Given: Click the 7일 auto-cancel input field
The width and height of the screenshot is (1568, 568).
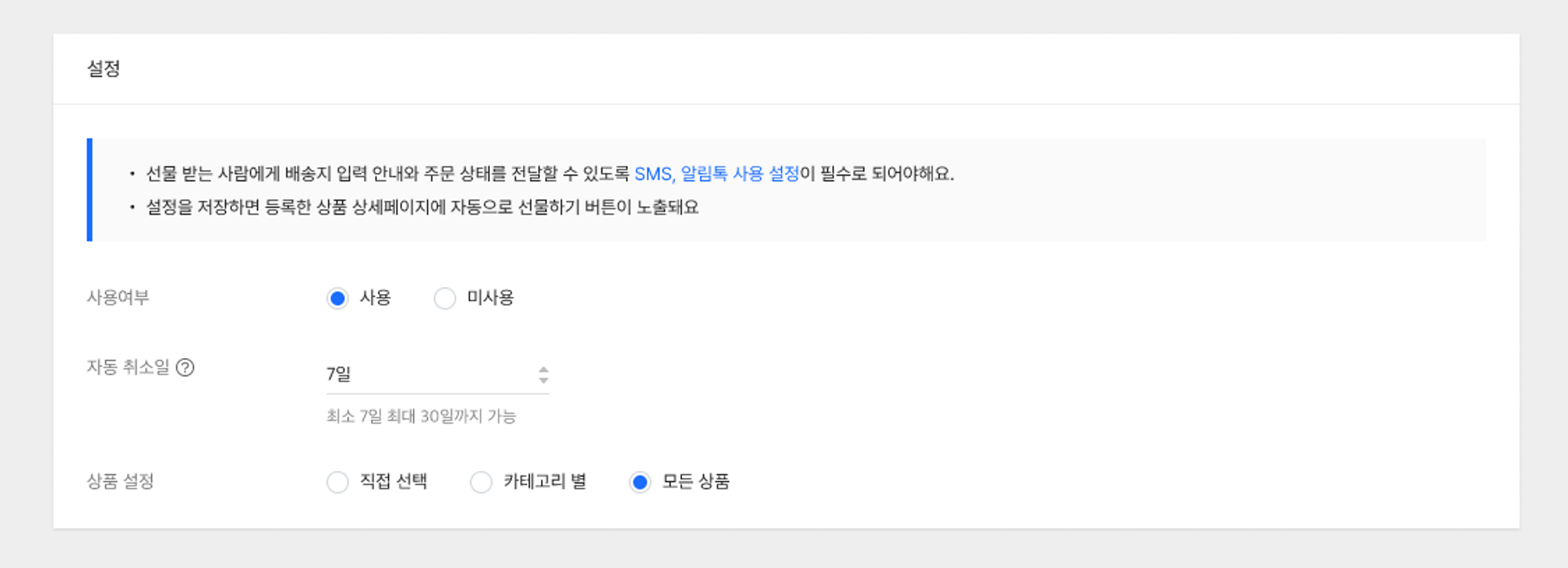Looking at the screenshot, I should coord(427,374).
